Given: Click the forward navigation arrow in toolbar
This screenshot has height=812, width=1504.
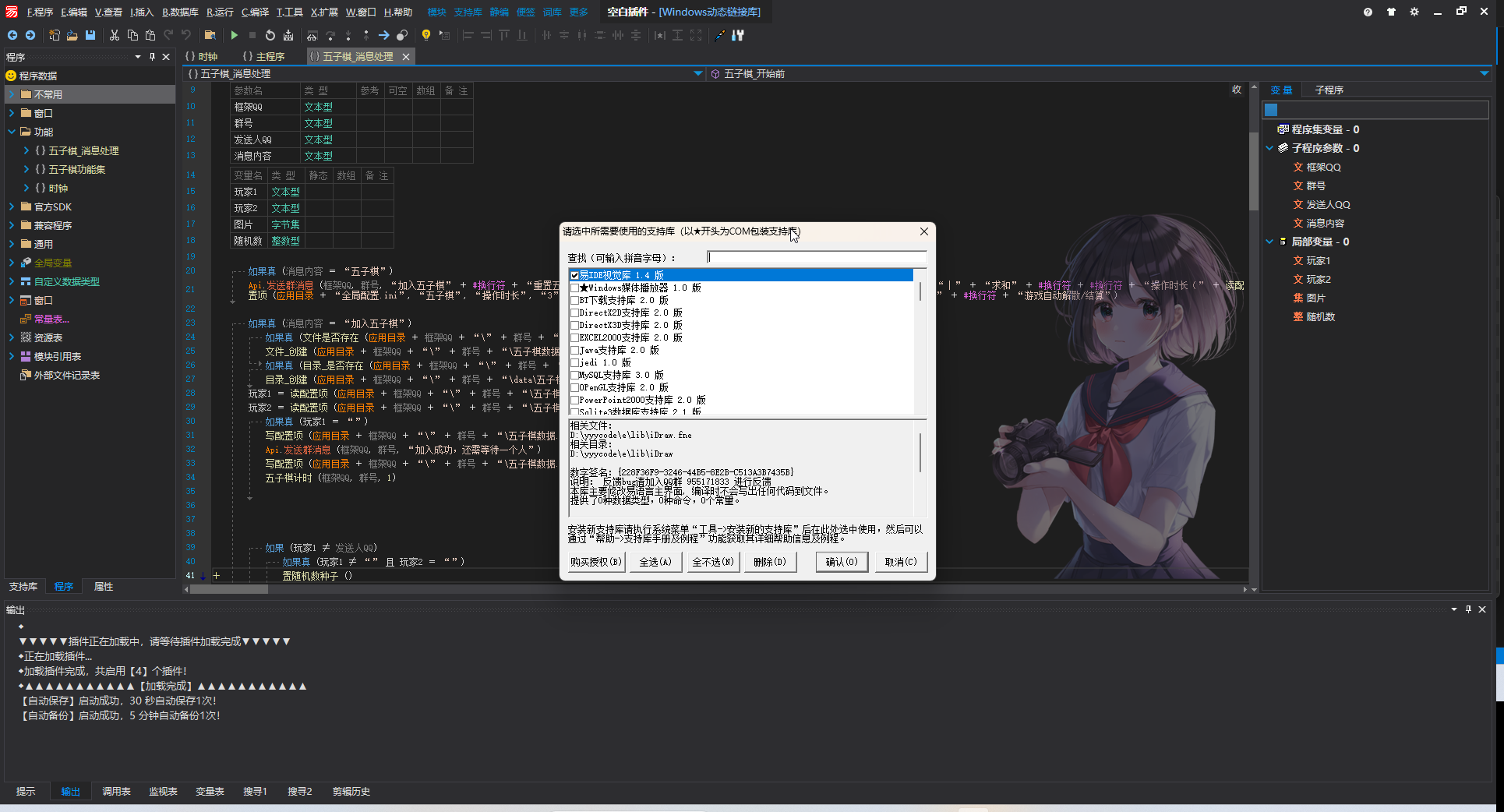Looking at the screenshot, I should [x=30, y=35].
